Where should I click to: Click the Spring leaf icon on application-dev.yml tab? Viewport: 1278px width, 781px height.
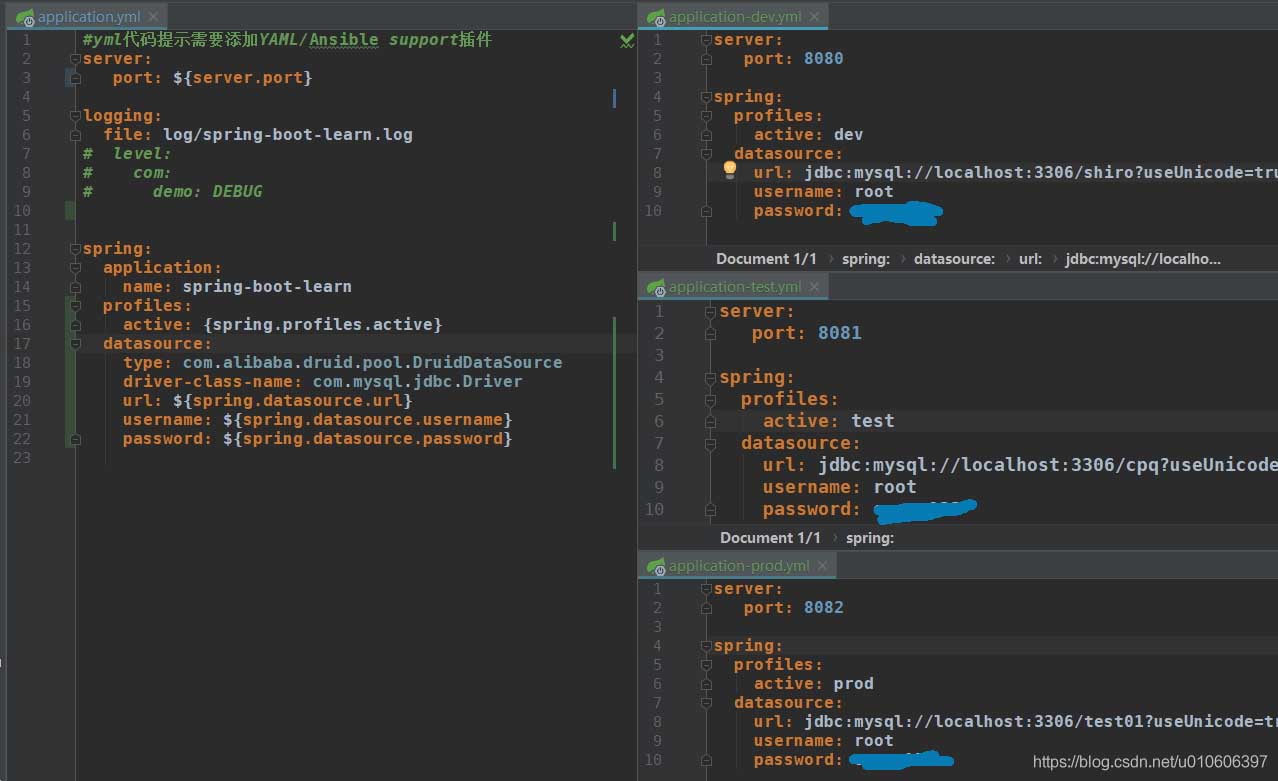pyautogui.click(x=657, y=16)
